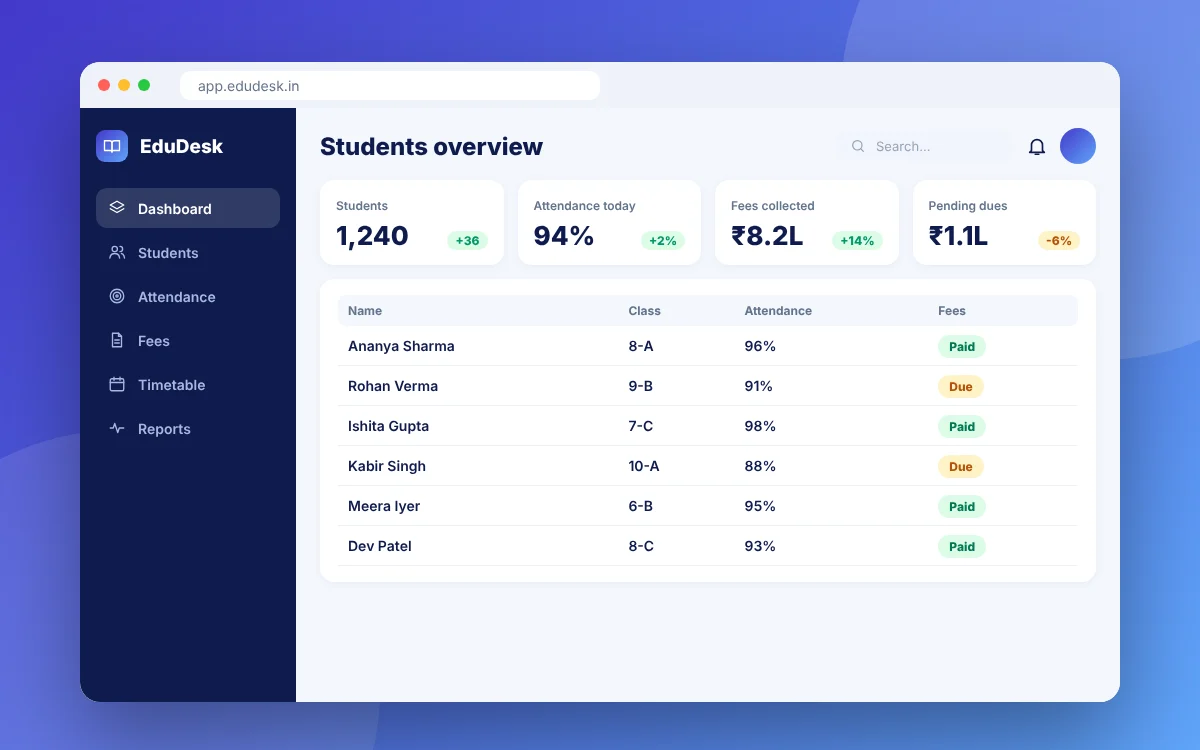Navigate to Reports in the sidebar
Screen dimensions: 1200x750
pyautogui.click(x=188, y=429)
